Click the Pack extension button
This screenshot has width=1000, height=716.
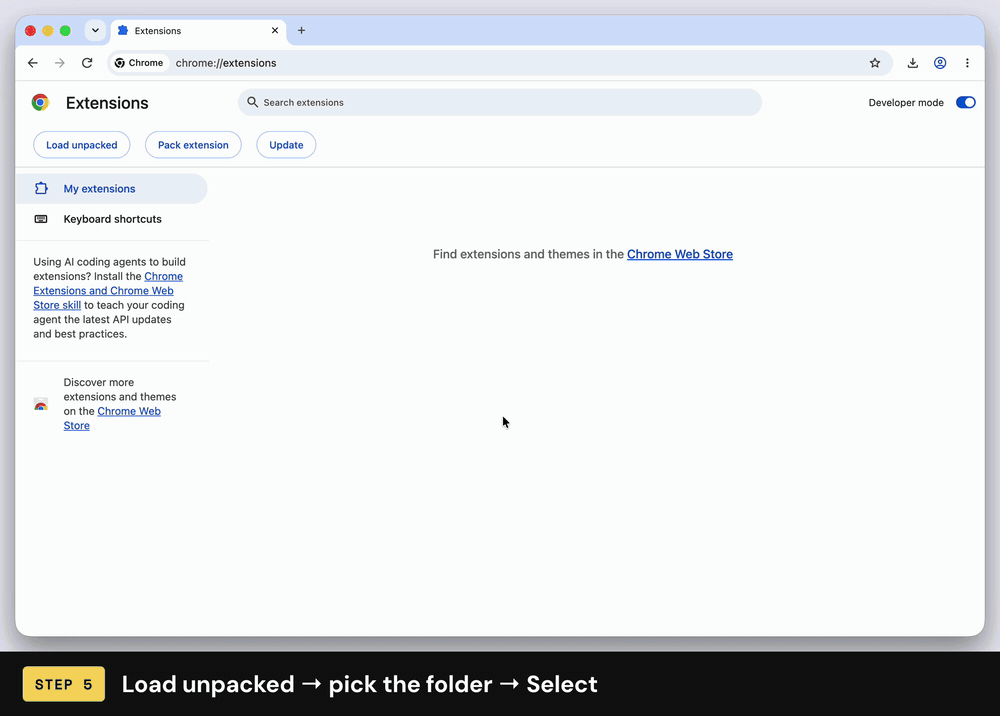(193, 145)
